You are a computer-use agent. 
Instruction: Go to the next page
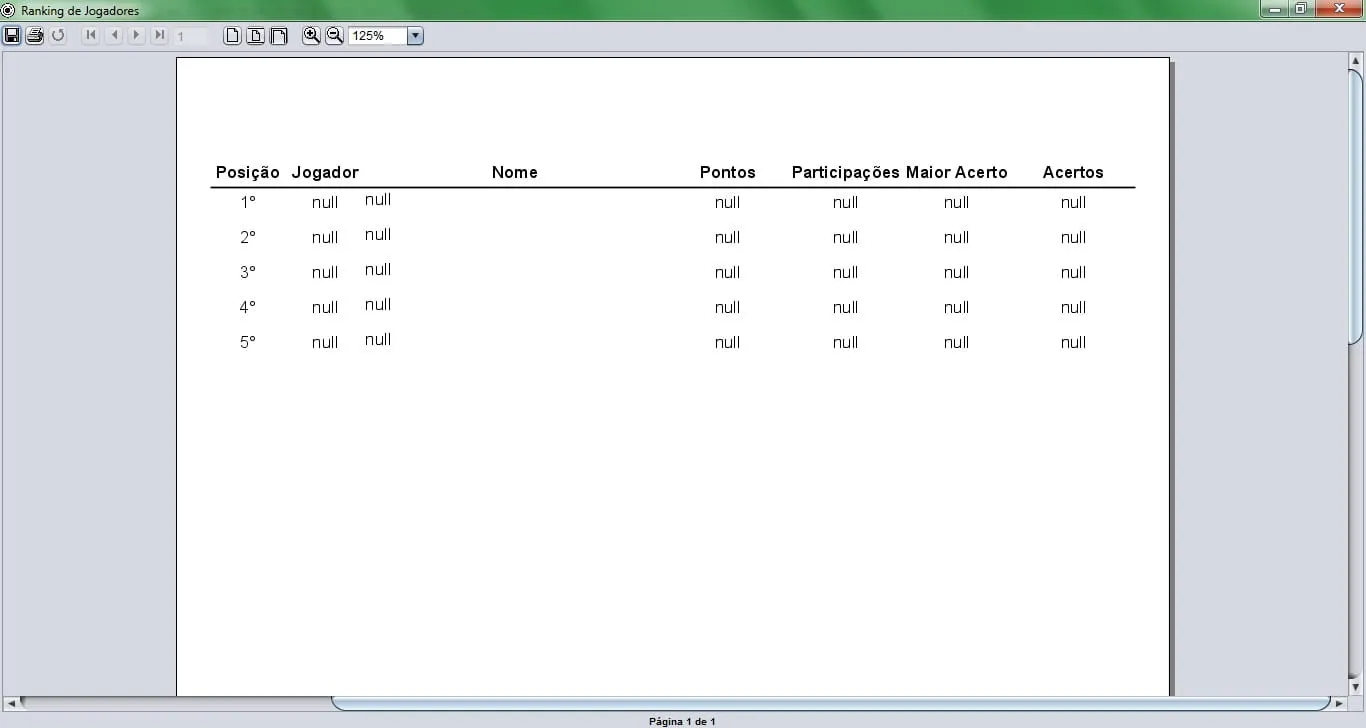click(137, 36)
